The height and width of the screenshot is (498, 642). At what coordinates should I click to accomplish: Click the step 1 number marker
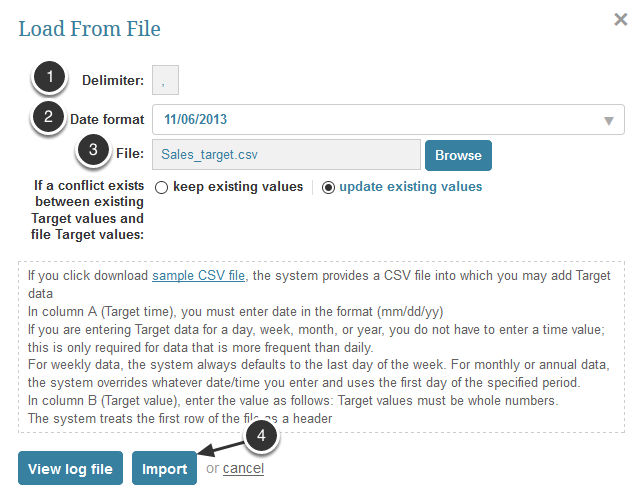point(49,80)
